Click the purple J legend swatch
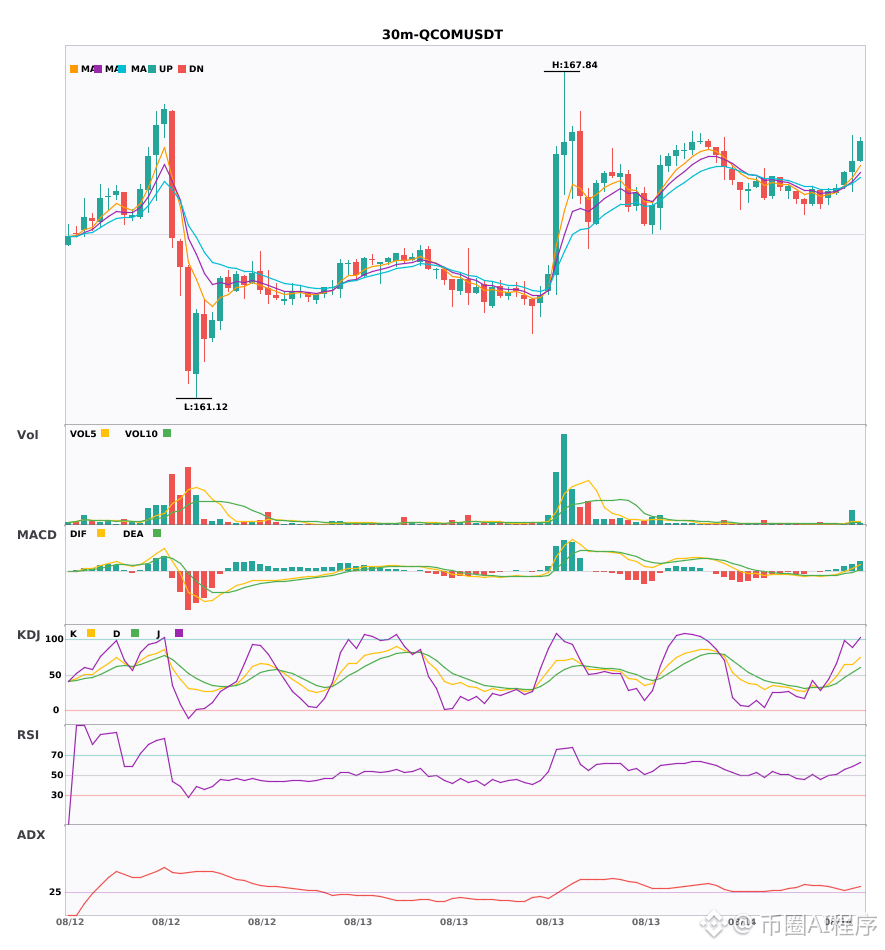 coord(179,633)
